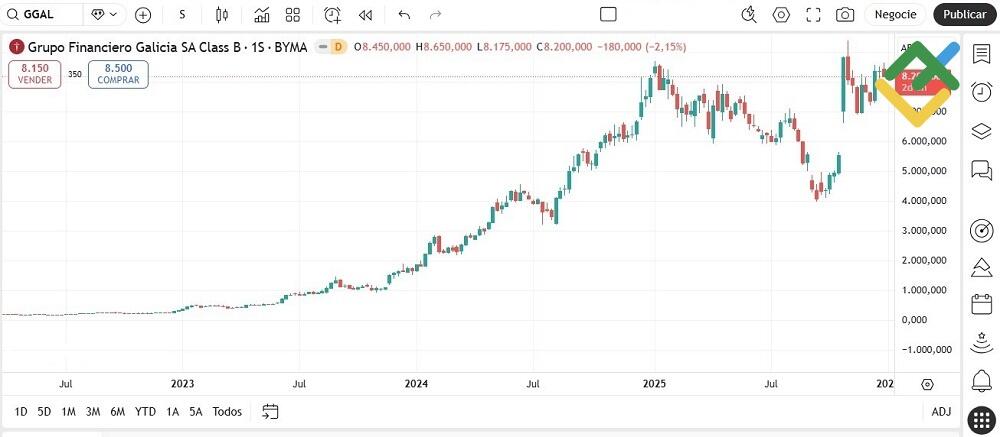Viewport: 1000px width, 437px height.
Task: Select the 1M date range
Action: 68,411
